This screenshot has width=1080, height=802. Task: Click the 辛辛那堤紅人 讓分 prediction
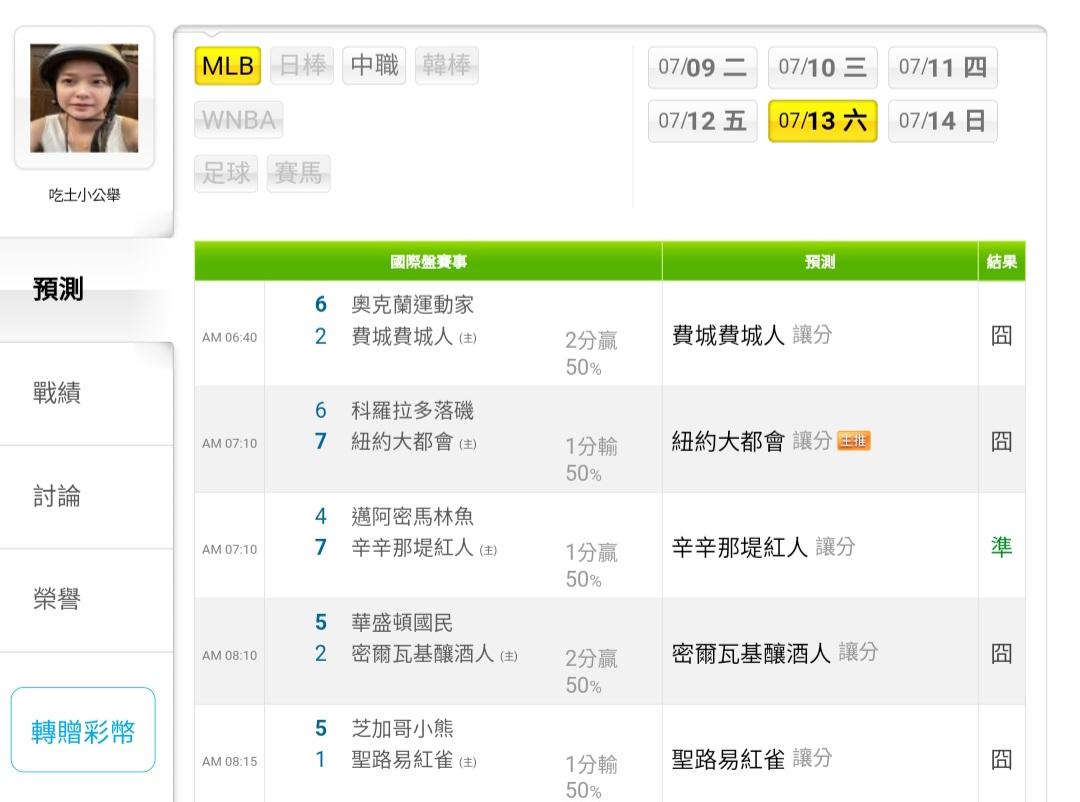(763, 547)
